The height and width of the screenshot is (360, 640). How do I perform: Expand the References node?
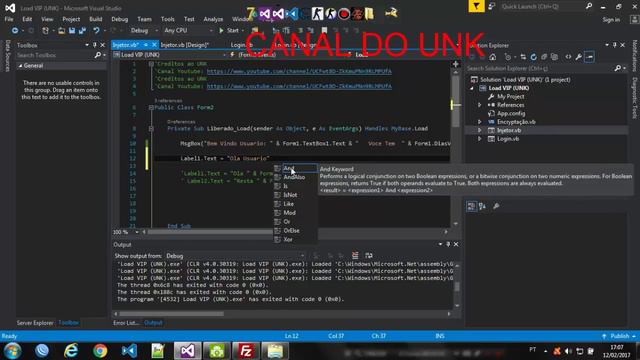480,105
